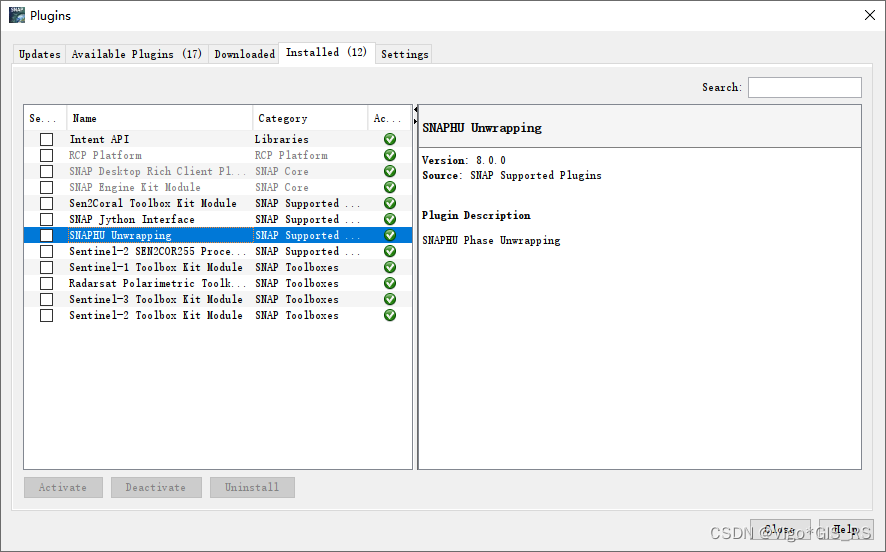
Task: Check the Radarsat Polarimetric Toolkit checkbox
Action: (46, 283)
